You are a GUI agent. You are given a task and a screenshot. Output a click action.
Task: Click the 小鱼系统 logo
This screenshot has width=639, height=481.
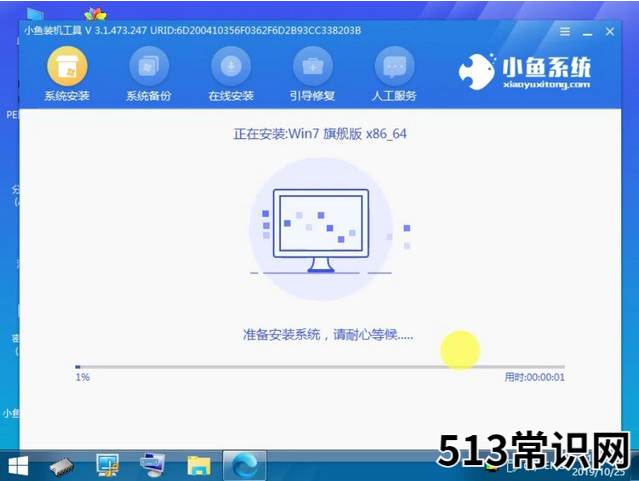pyautogui.click(x=525, y=72)
